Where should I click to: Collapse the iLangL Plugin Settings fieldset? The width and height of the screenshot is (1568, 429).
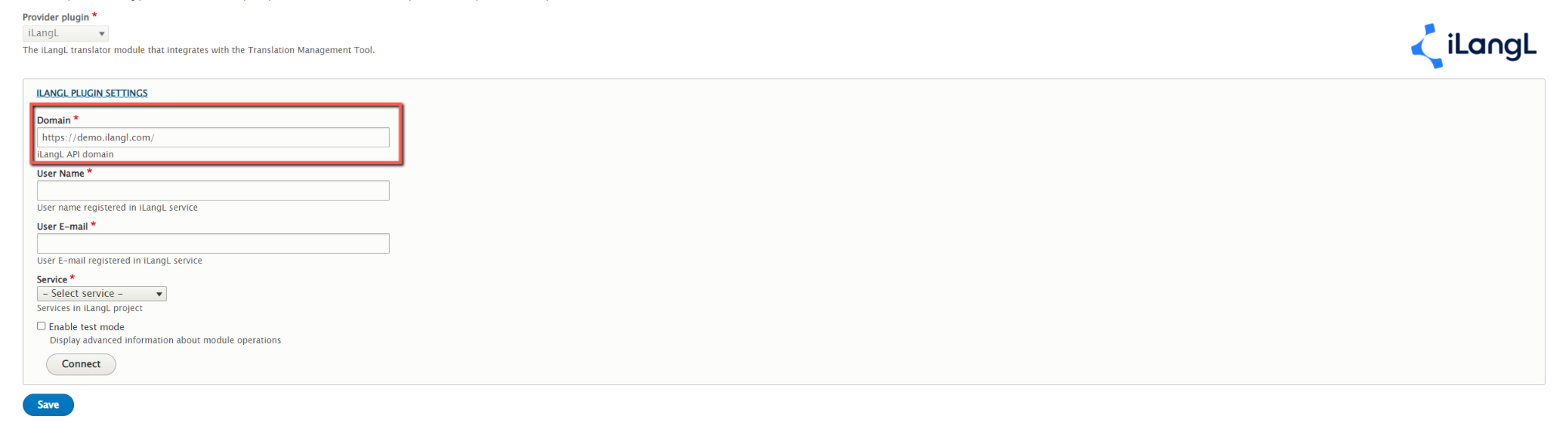coord(92,93)
